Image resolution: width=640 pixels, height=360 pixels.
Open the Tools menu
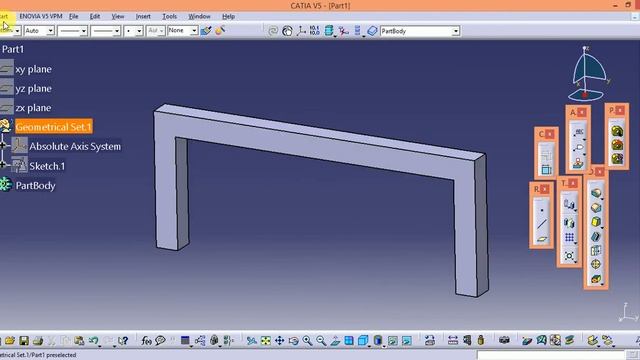click(169, 16)
